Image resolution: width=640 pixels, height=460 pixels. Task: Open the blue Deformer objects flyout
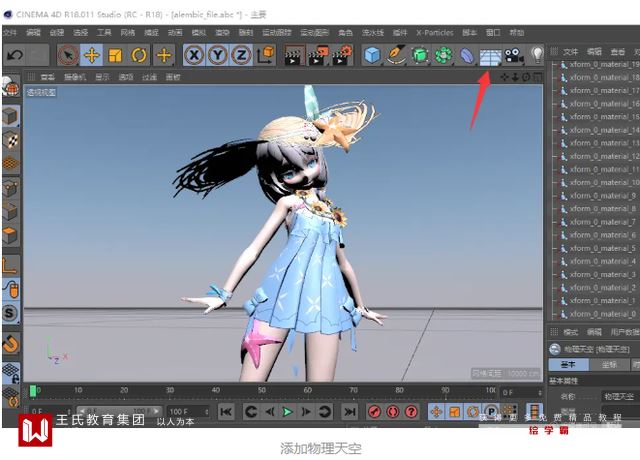point(467,55)
